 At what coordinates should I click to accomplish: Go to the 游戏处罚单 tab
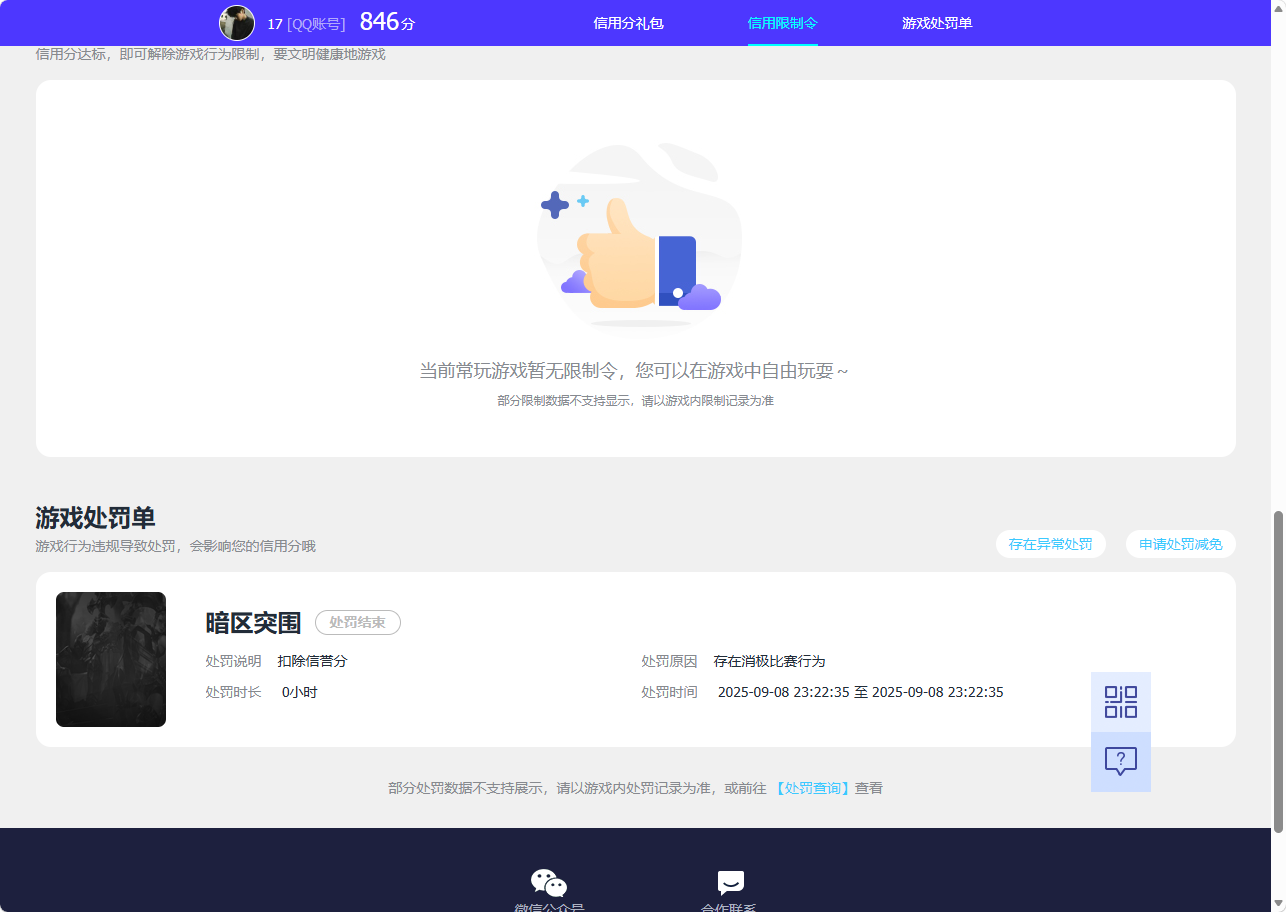pyautogui.click(x=937, y=23)
